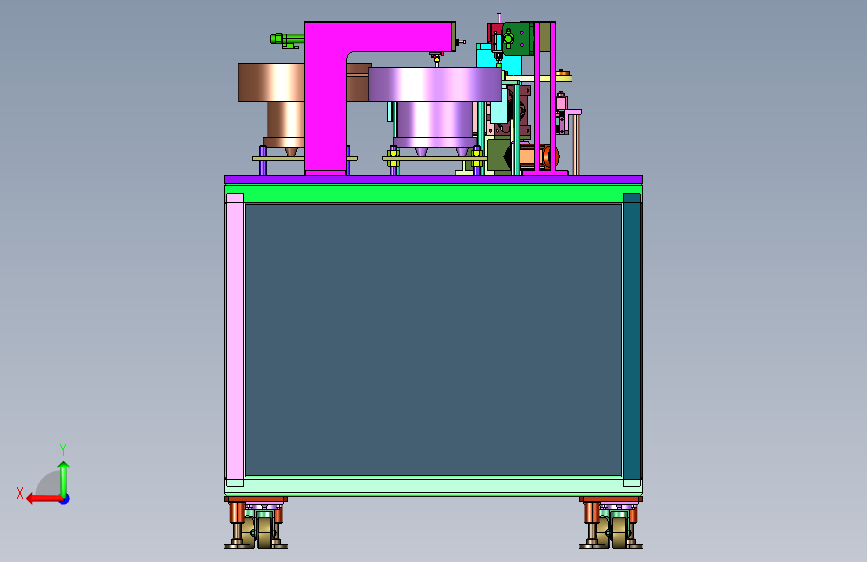Click the green Y axis arrow of the triad

click(x=64, y=478)
